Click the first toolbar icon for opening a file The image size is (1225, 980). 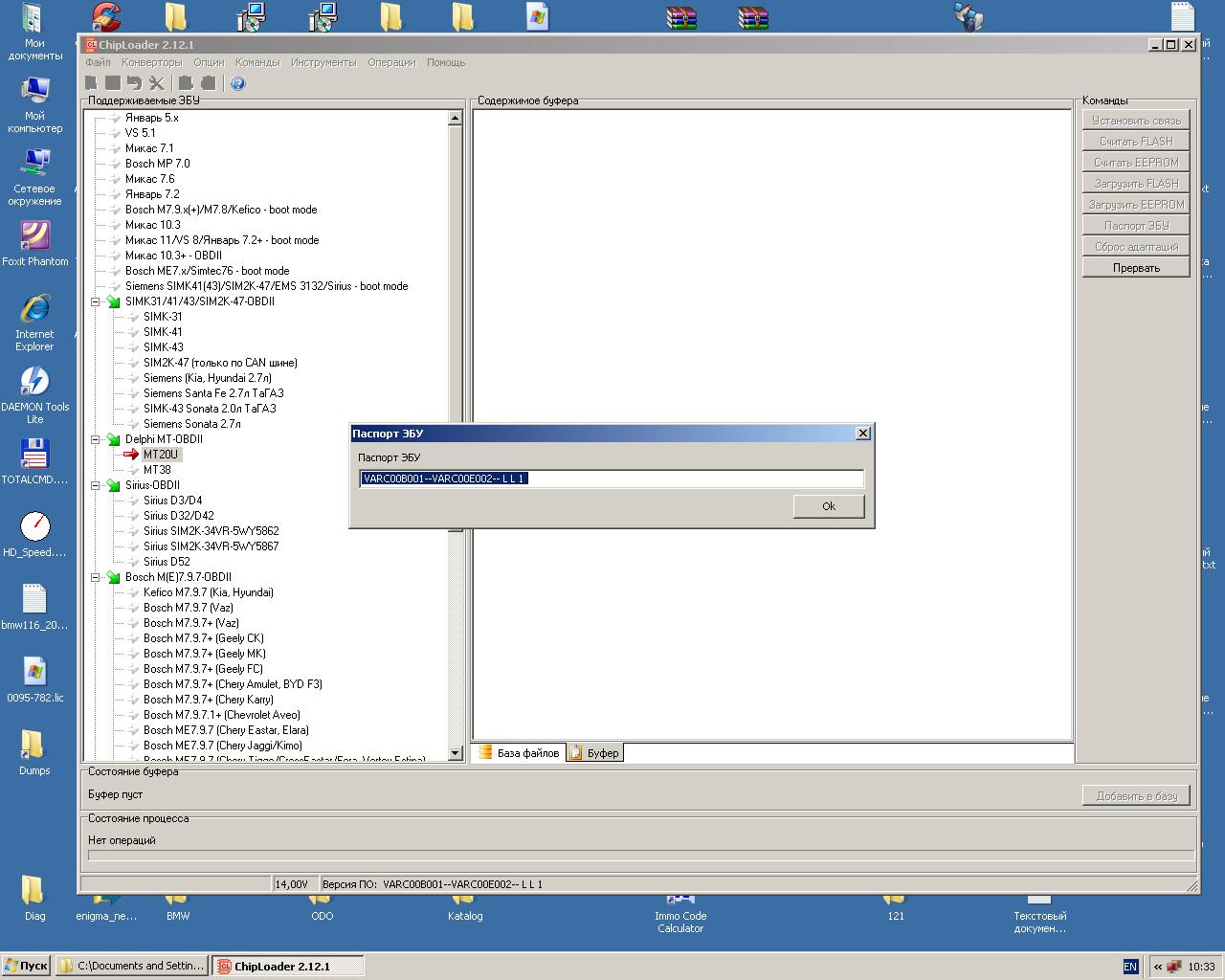(x=92, y=83)
